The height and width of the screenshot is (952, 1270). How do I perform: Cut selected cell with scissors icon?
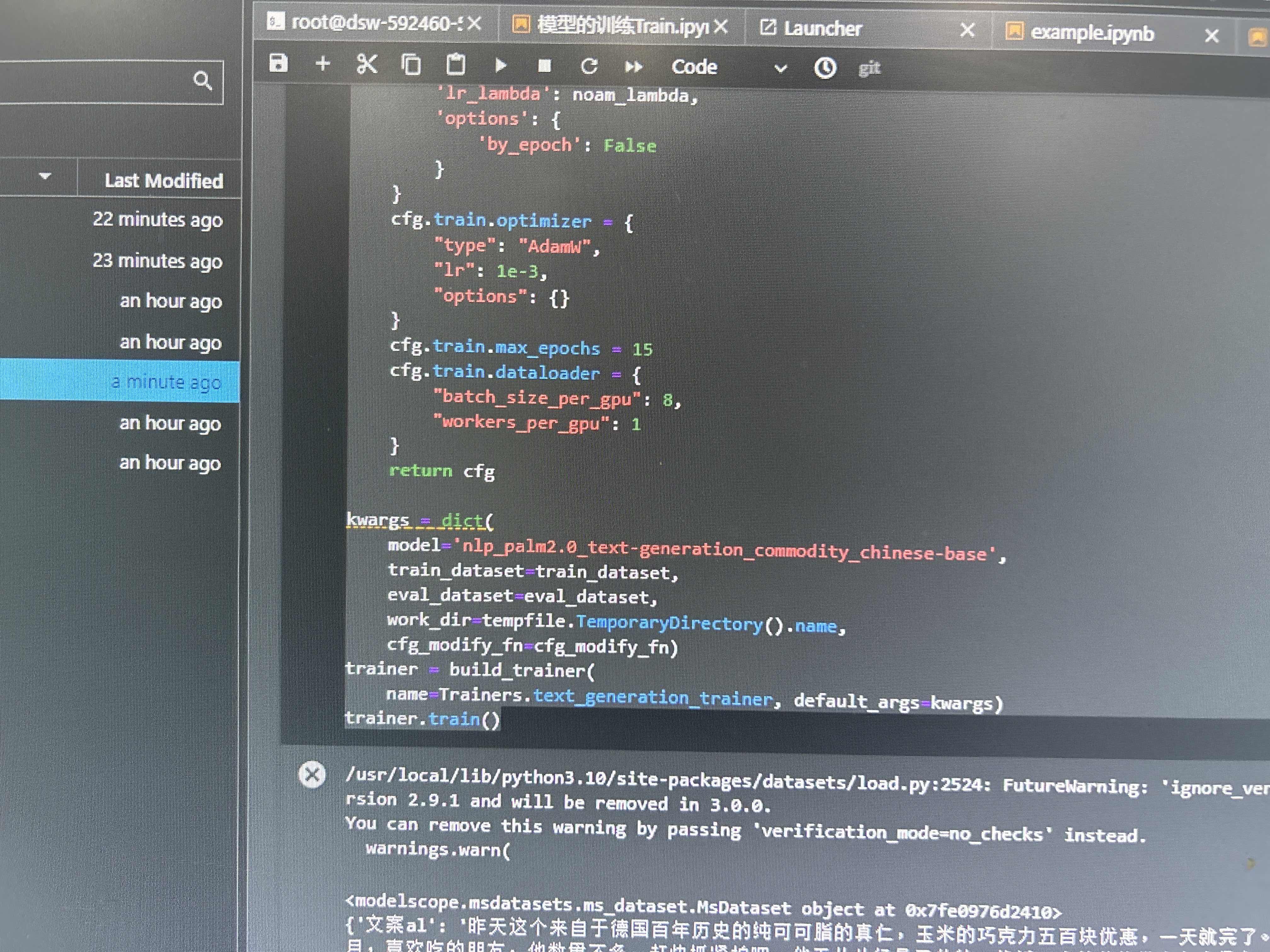[x=367, y=64]
